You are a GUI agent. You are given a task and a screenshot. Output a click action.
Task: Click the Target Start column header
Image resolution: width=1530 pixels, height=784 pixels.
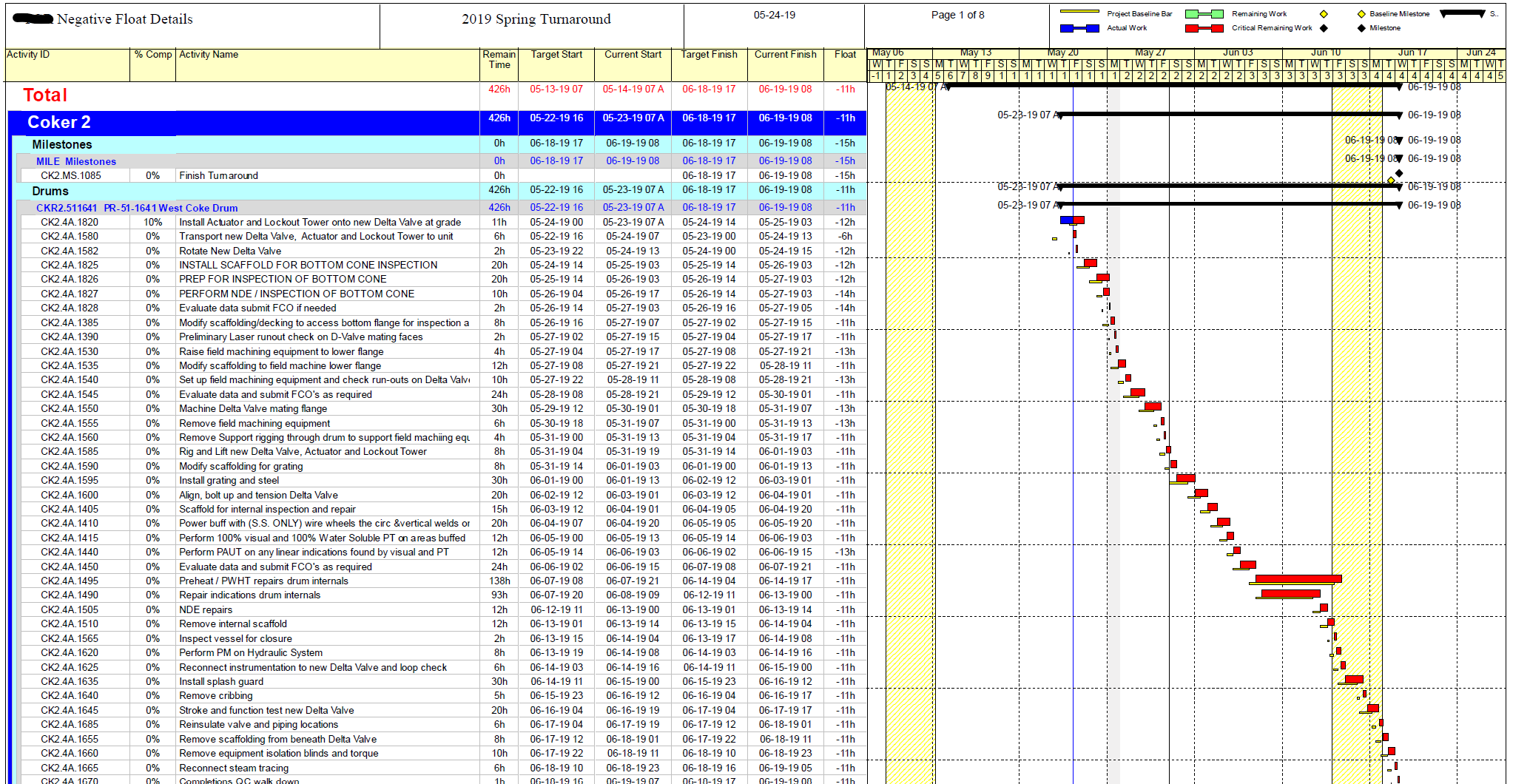556,55
